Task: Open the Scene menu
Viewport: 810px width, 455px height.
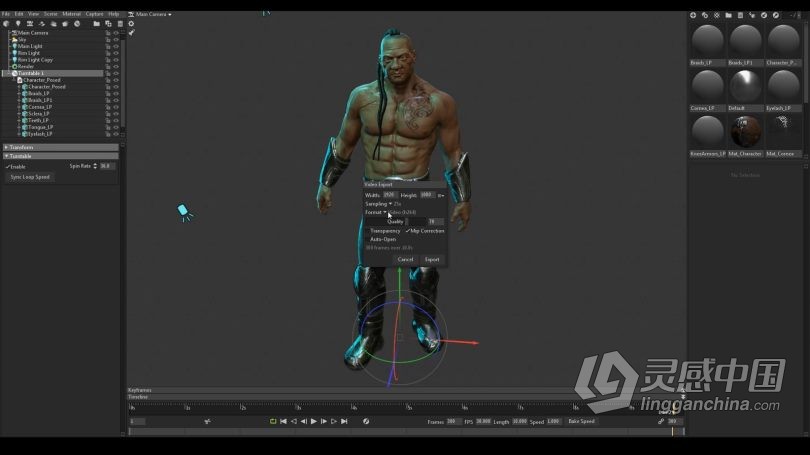Action: click(x=51, y=14)
